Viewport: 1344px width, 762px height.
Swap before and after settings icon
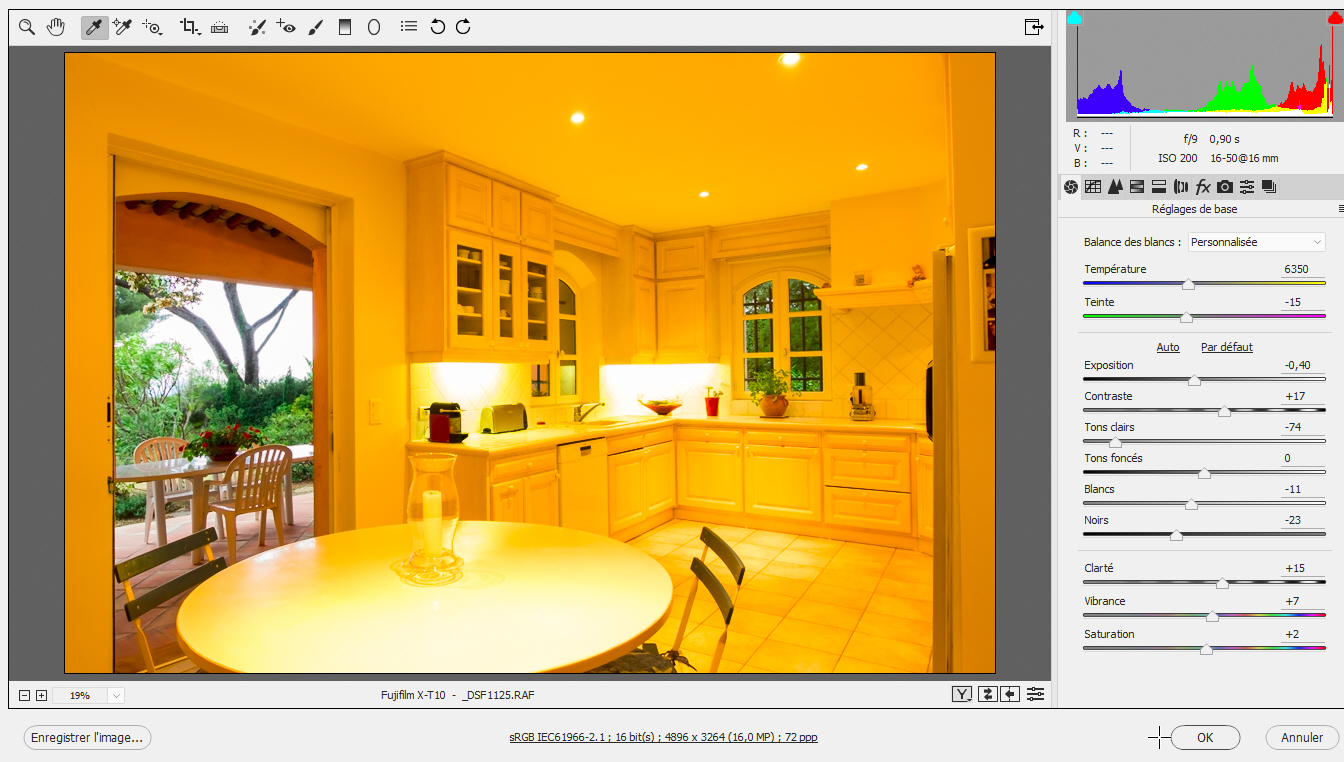988,694
